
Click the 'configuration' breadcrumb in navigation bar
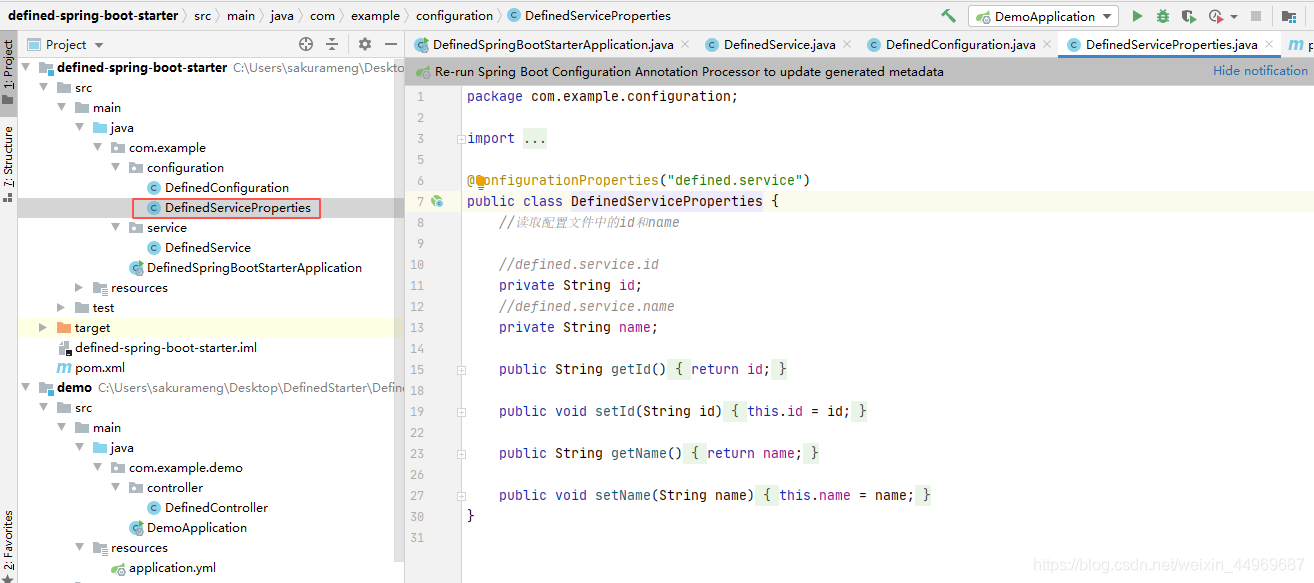point(454,16)
